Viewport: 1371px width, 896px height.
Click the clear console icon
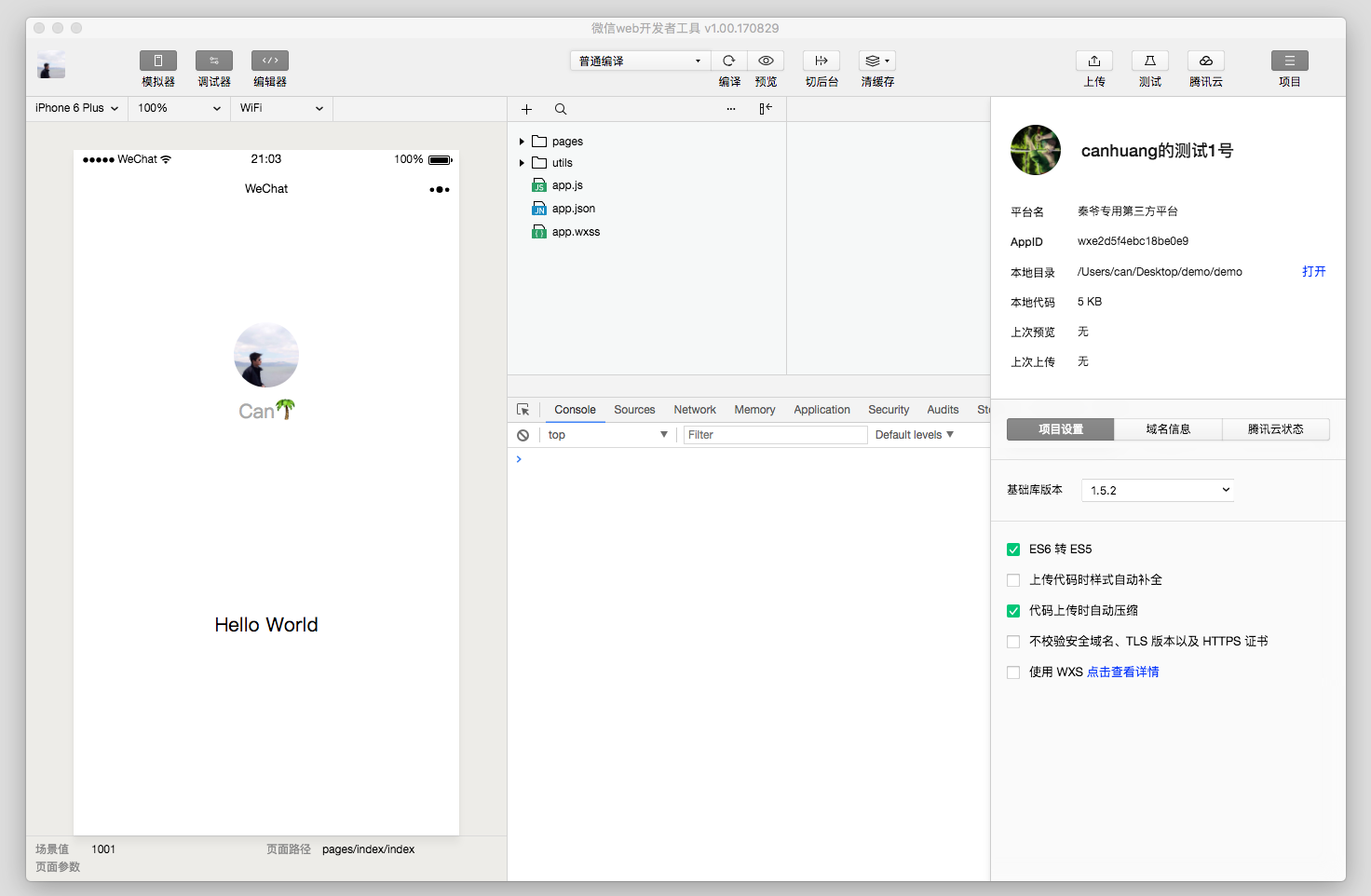pos(523,435)
